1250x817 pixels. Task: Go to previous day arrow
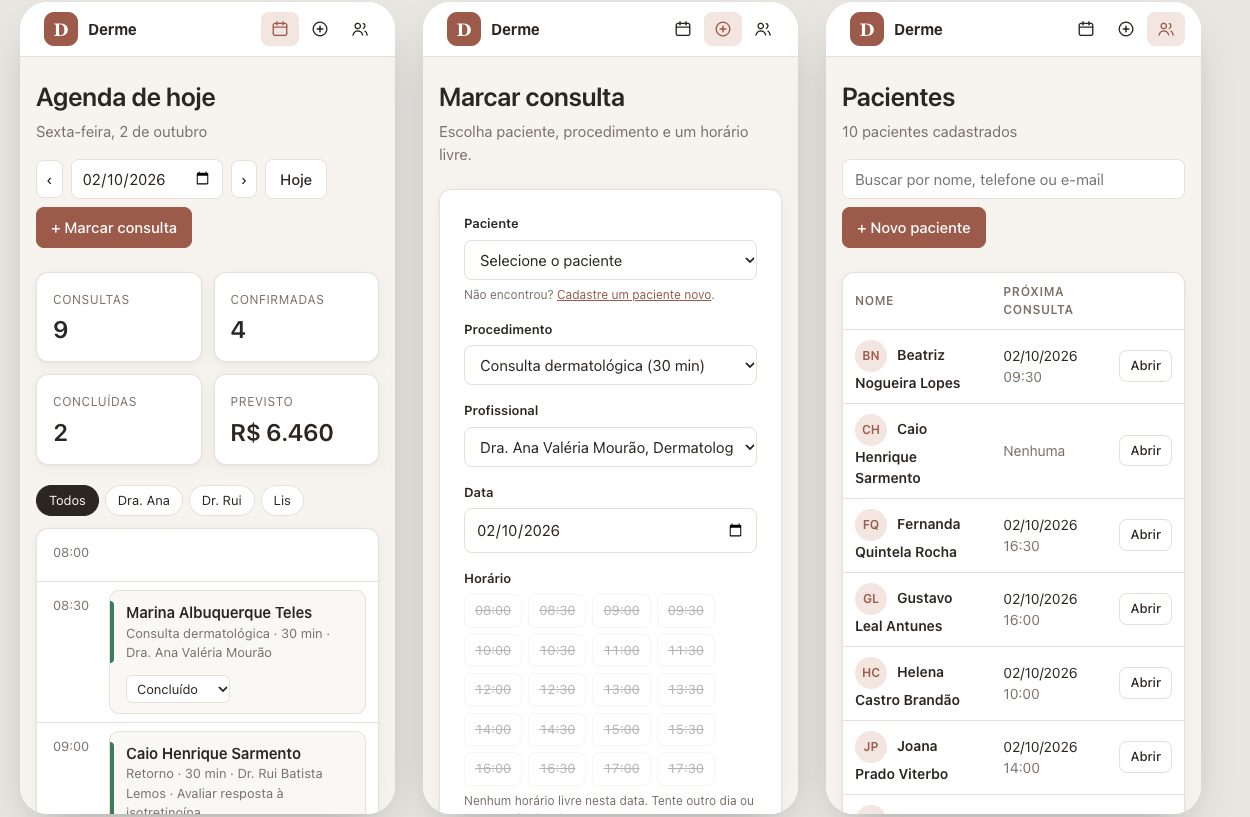tap(50, 180)
